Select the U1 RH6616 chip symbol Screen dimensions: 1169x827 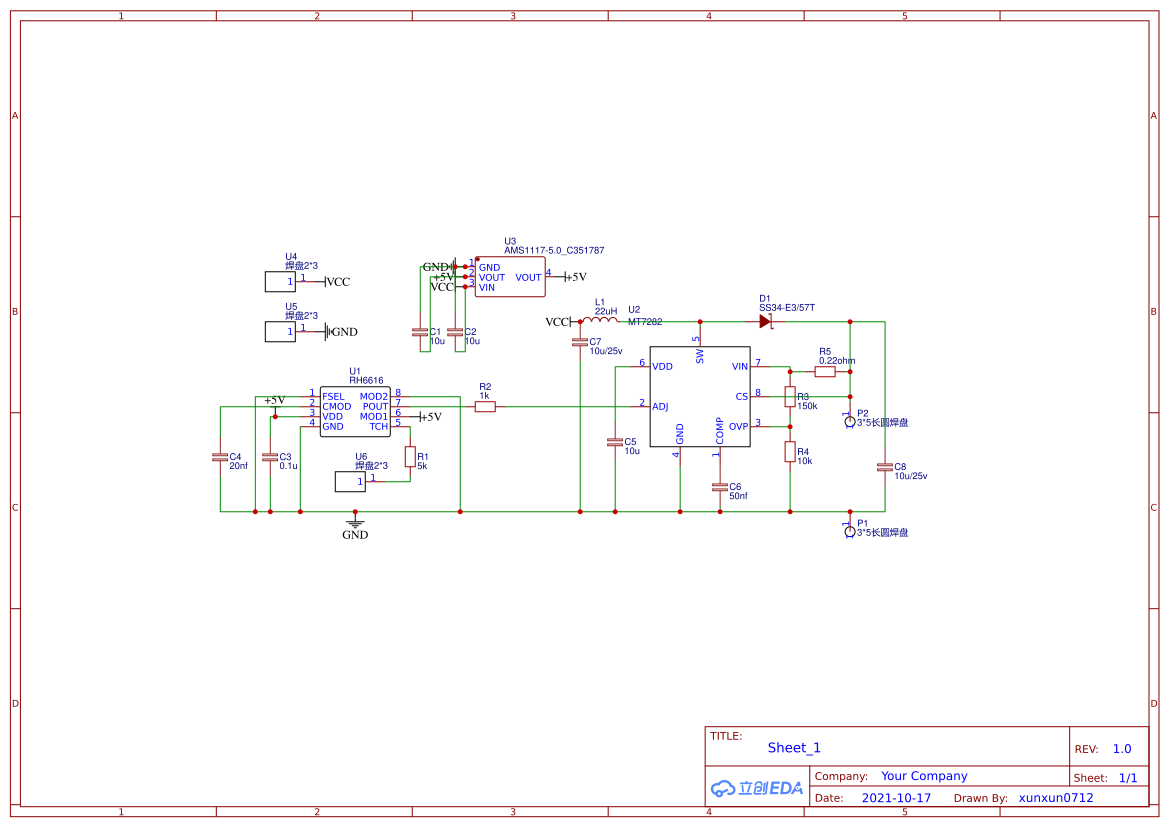[x=355, y=412]
